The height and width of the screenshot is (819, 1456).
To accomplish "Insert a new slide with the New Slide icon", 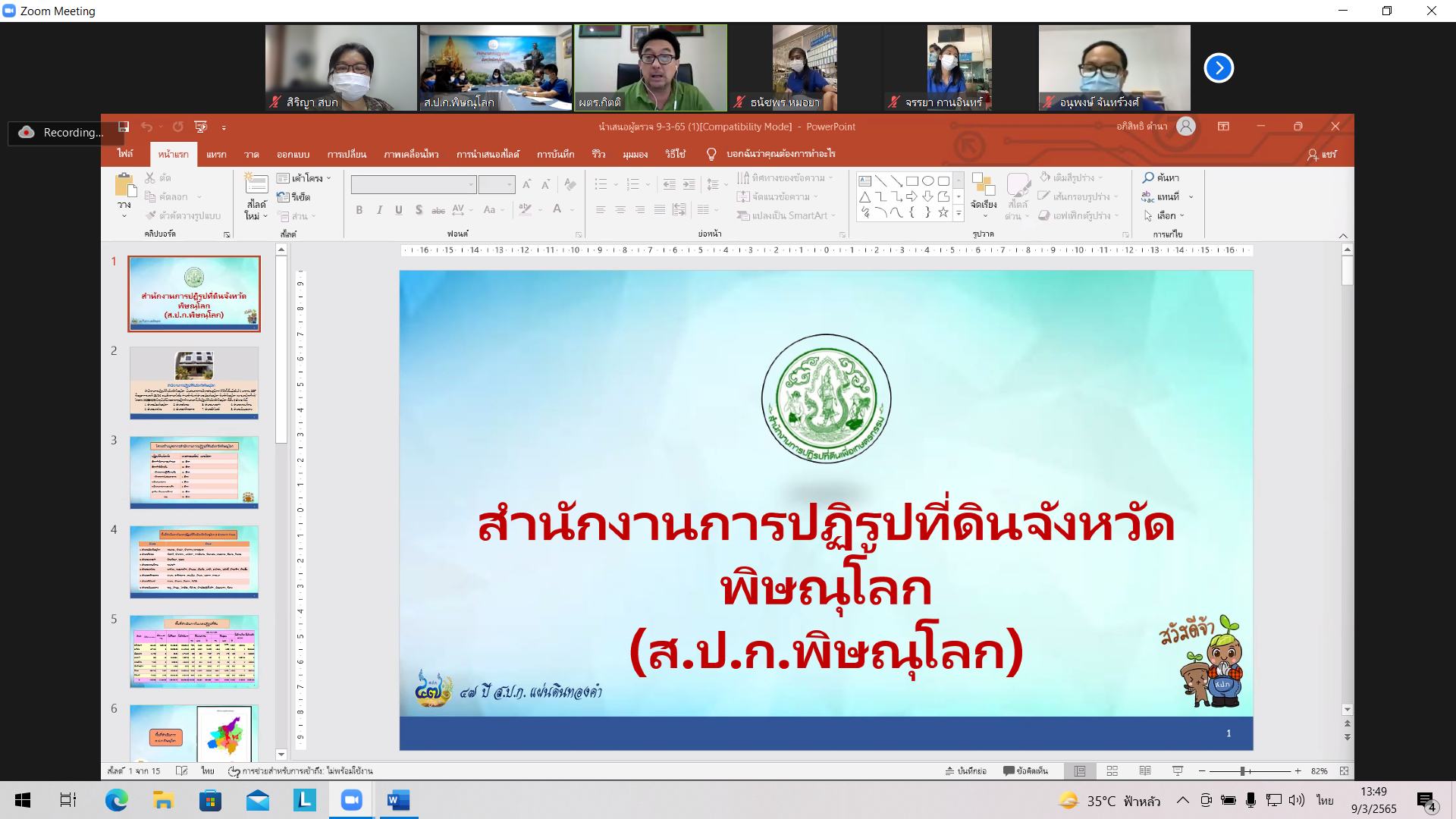I will pos(256,184).
